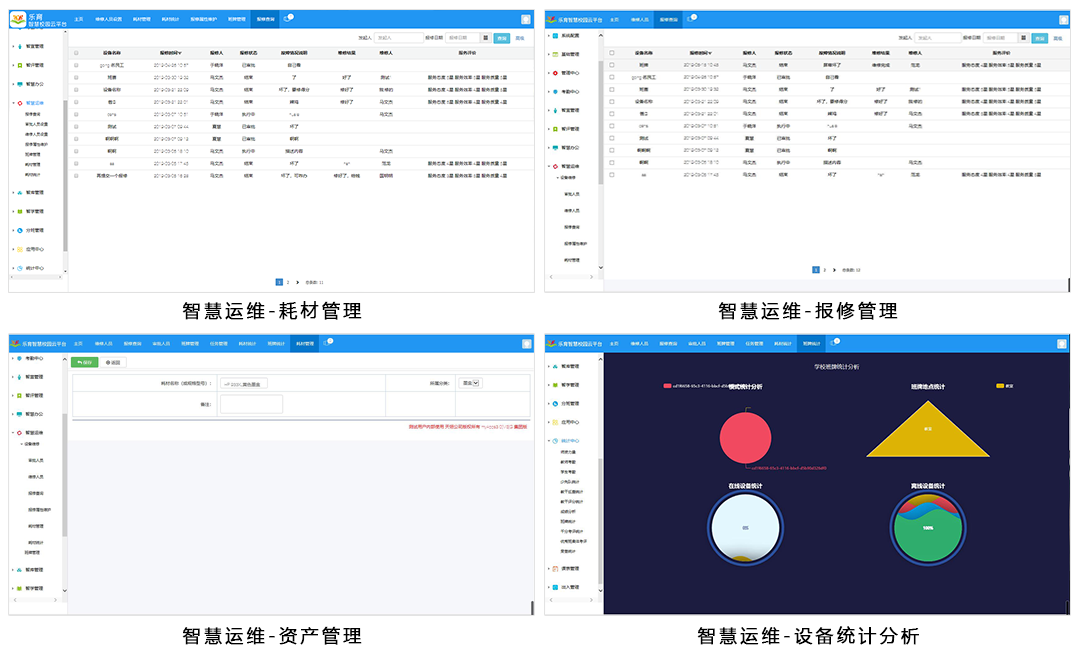Check the 再提交一个报修 row checkbox in 耗材管理 table
Image resolution: width=1080 pixels, height=665 pixels.
(76, 176)
